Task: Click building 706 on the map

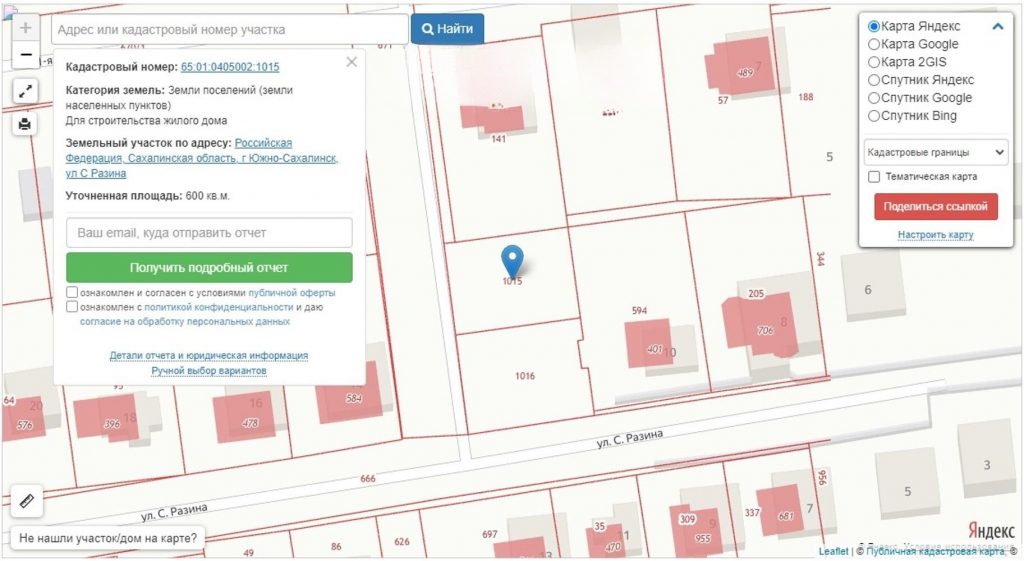Action: [765, 330]
